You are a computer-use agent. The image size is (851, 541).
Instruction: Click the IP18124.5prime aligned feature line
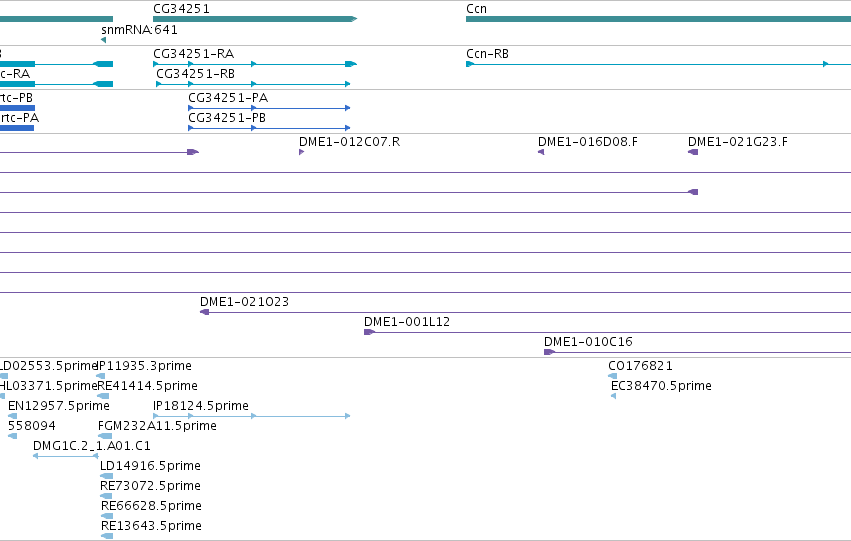click(x=252, y=416)
